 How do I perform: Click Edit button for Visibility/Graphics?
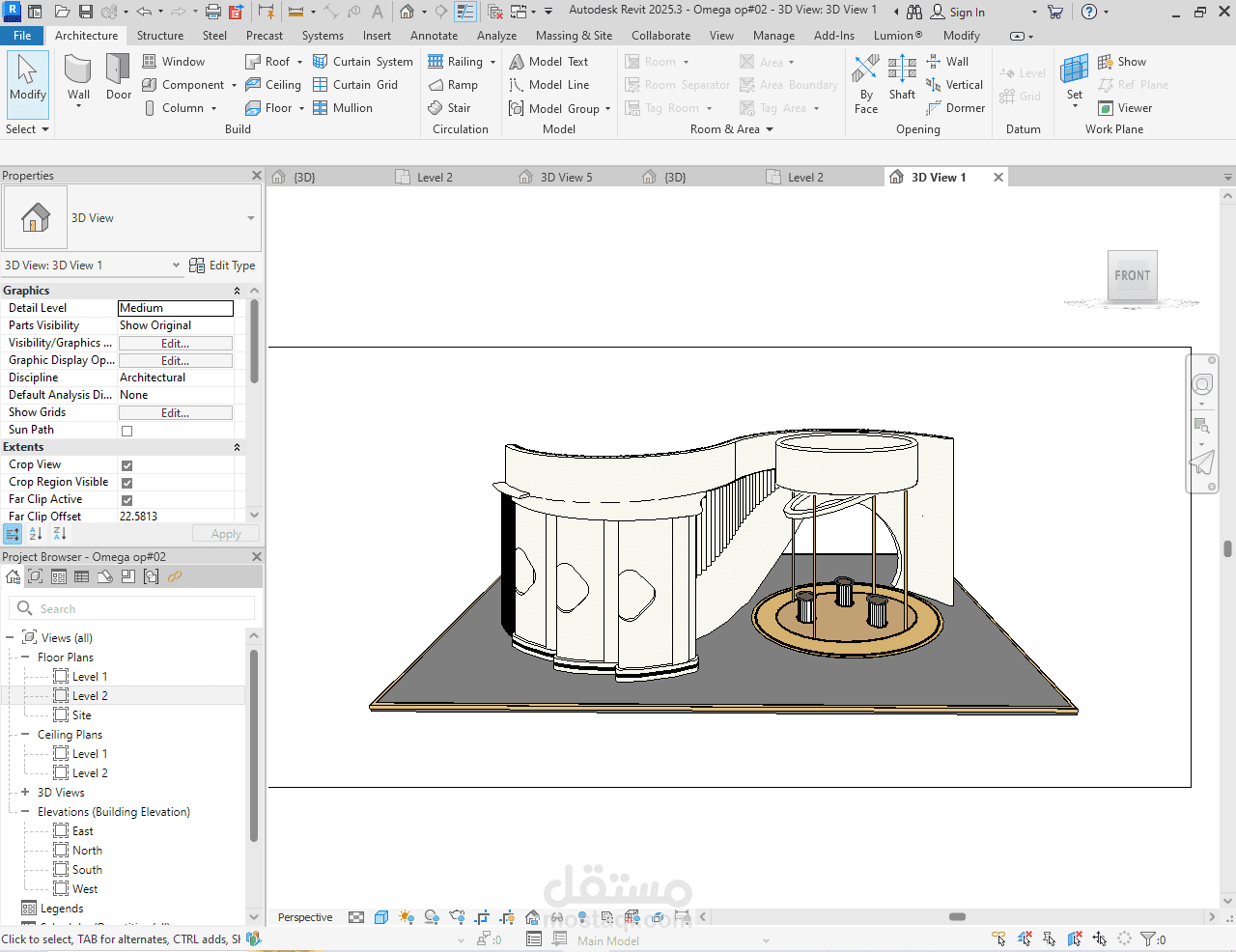coord(175,344)
